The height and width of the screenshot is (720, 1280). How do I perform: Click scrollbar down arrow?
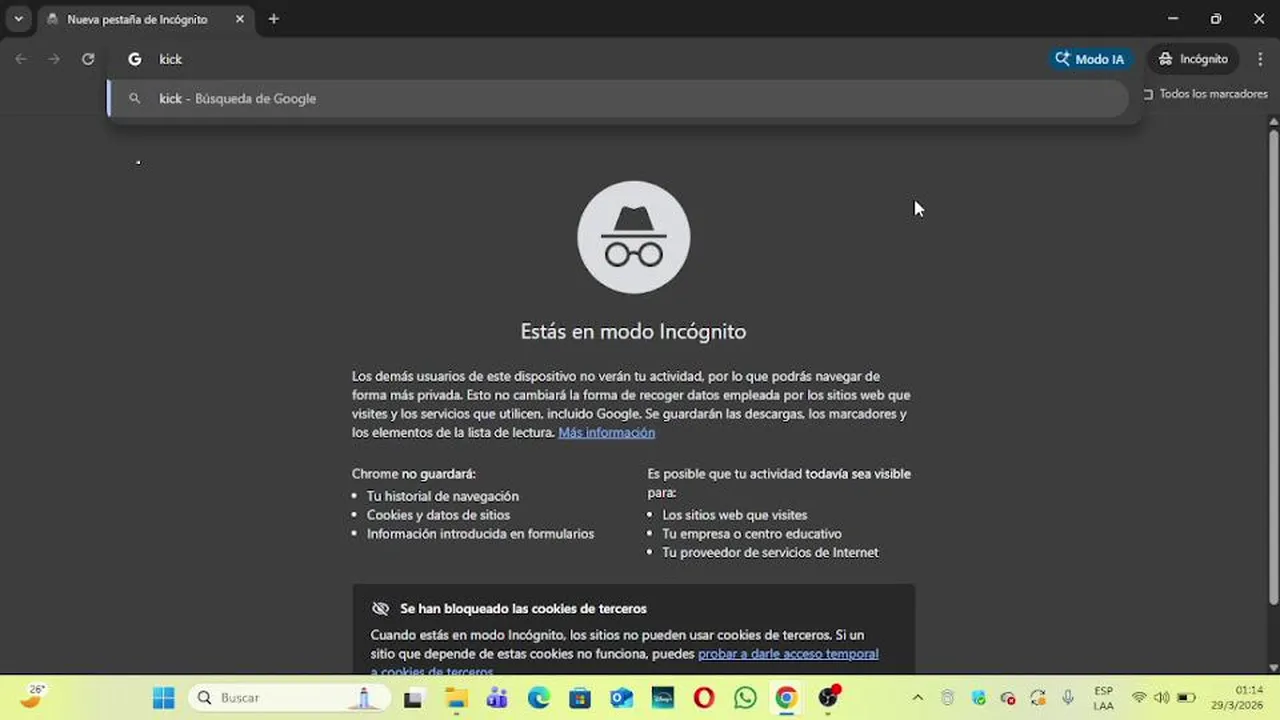pyautogui.click(x=1273, y=667)
